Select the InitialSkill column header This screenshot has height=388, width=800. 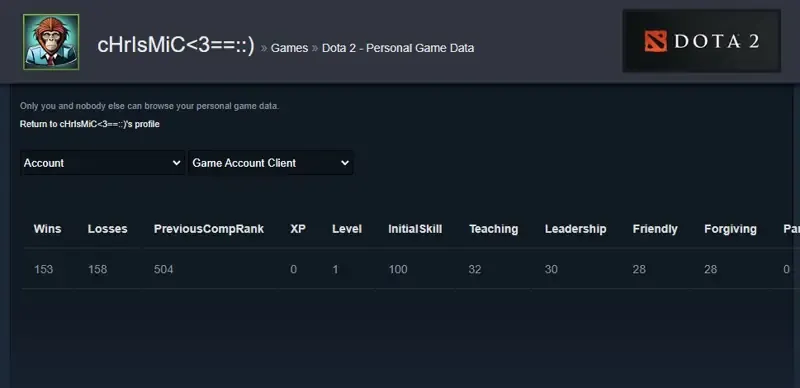[x=415, y=229]
